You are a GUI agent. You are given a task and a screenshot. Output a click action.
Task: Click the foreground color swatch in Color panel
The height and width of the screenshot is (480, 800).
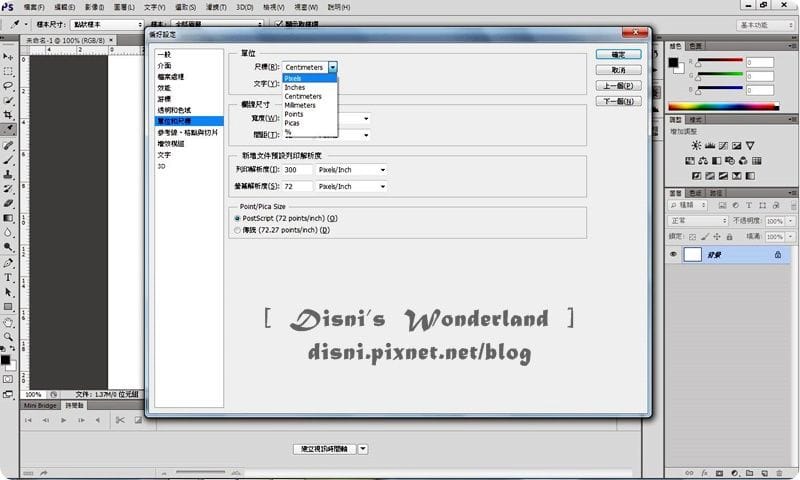point(673,62)
